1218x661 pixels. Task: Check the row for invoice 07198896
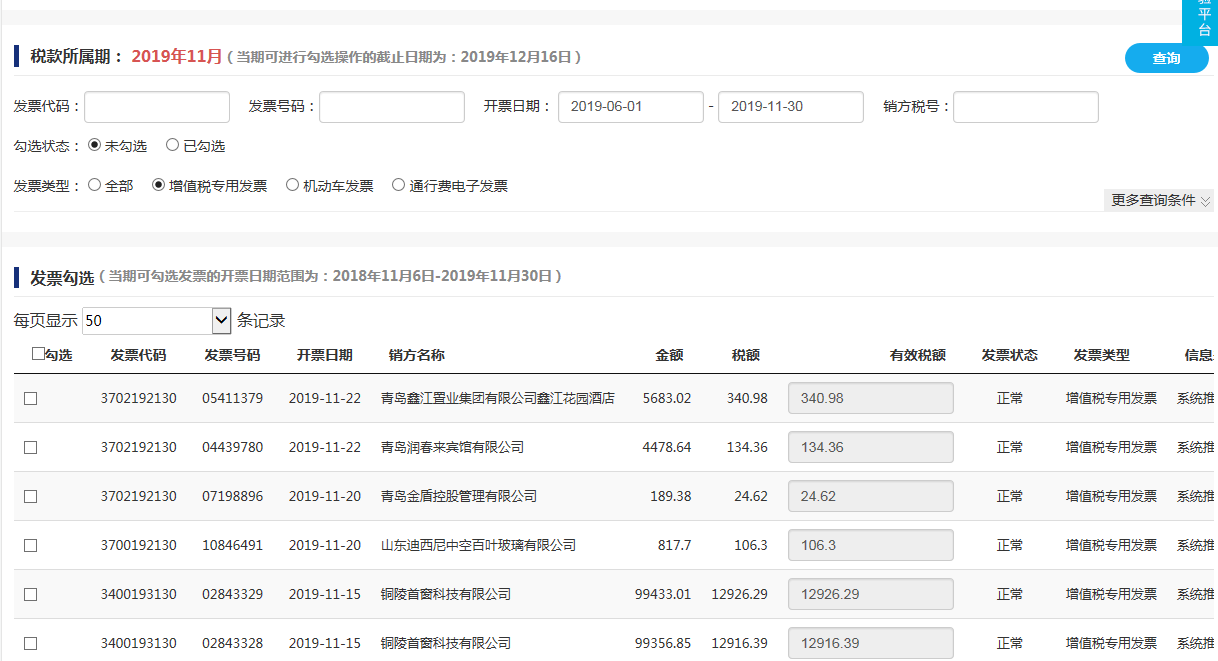30,496
